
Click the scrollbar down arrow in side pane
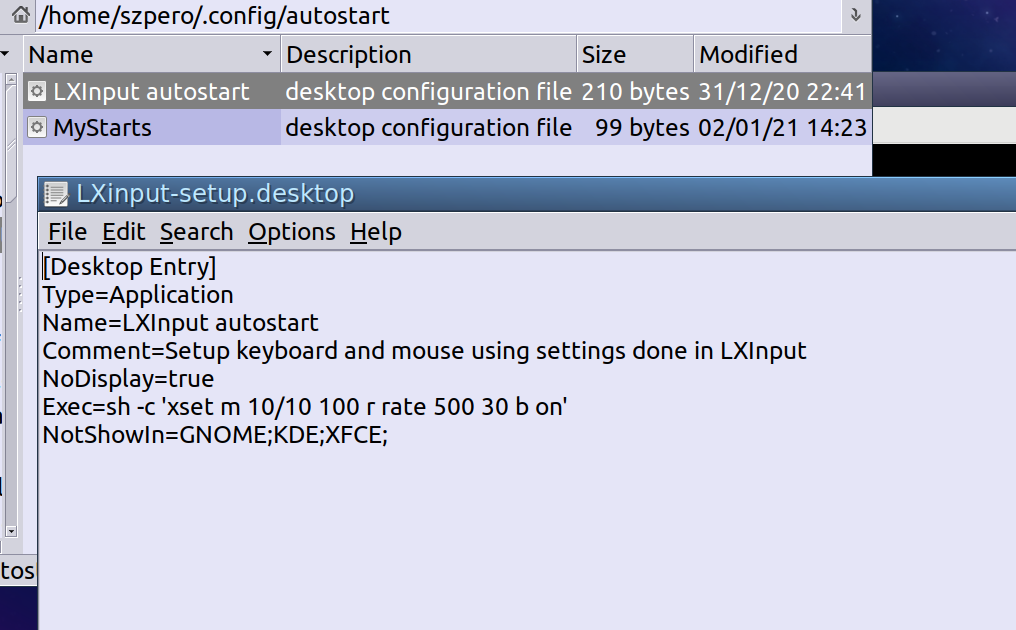10,531
